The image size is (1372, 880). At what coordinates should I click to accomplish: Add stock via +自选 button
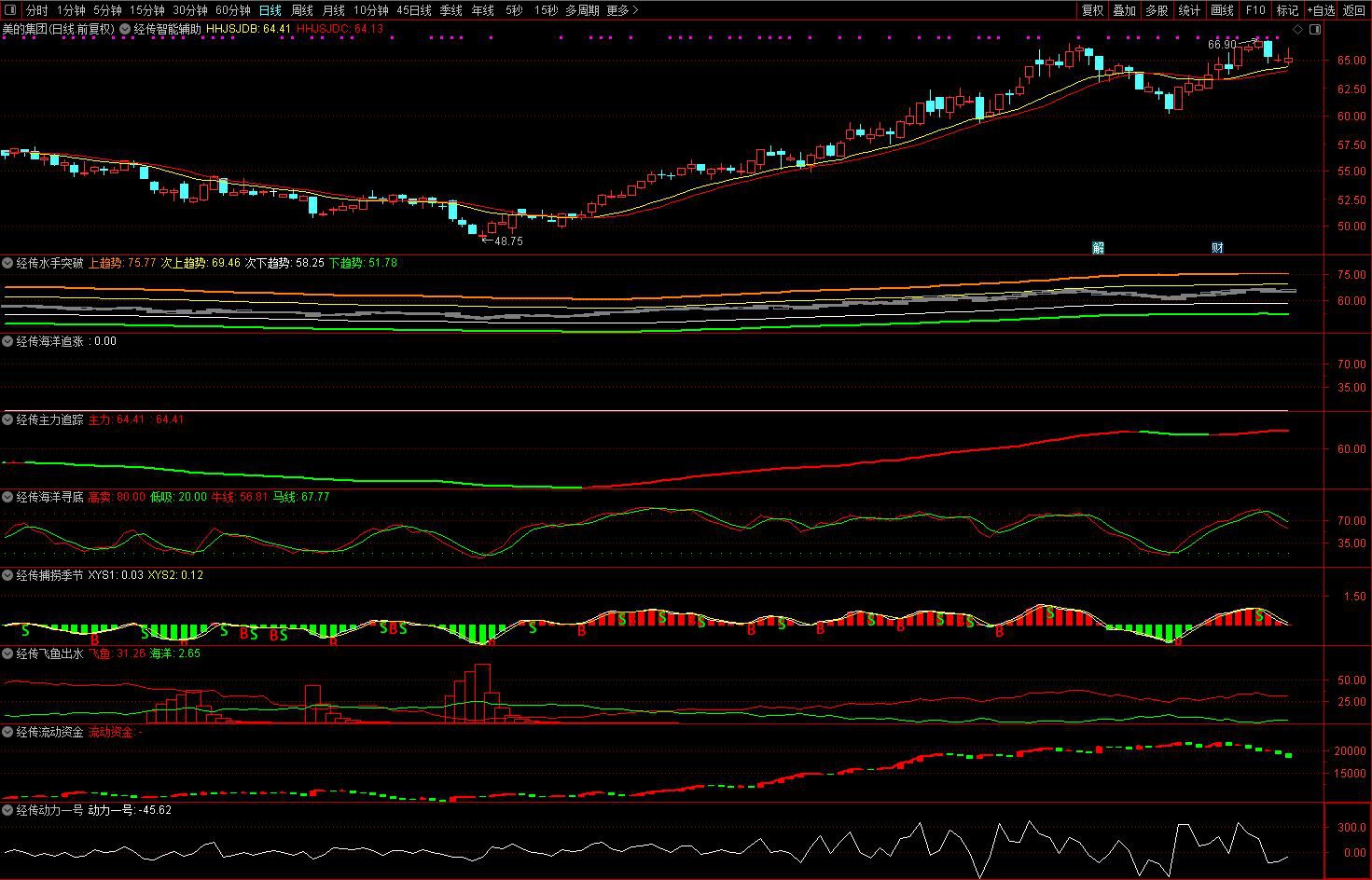(x=1320, y=10)
